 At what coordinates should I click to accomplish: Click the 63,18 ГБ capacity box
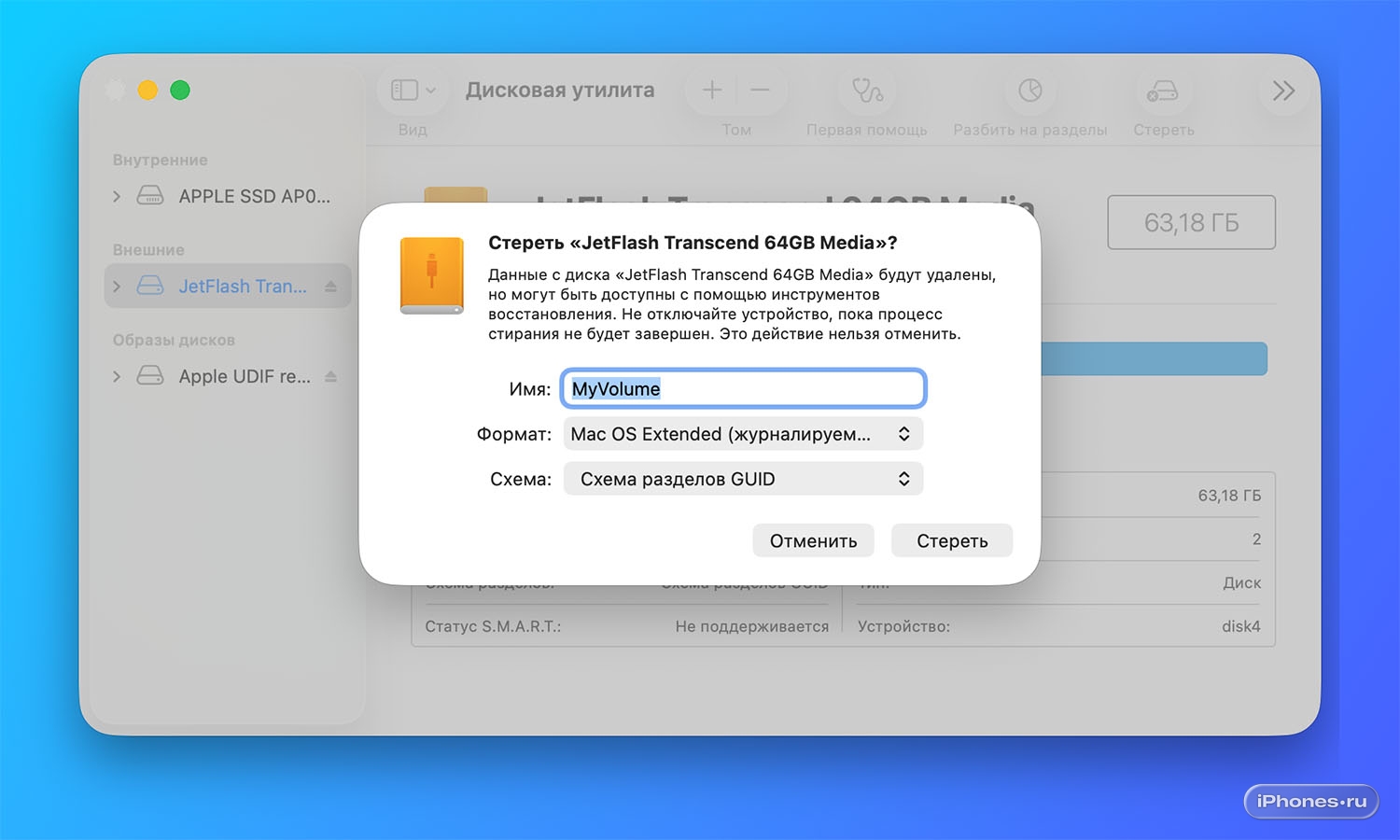(x=1191, y=222)
